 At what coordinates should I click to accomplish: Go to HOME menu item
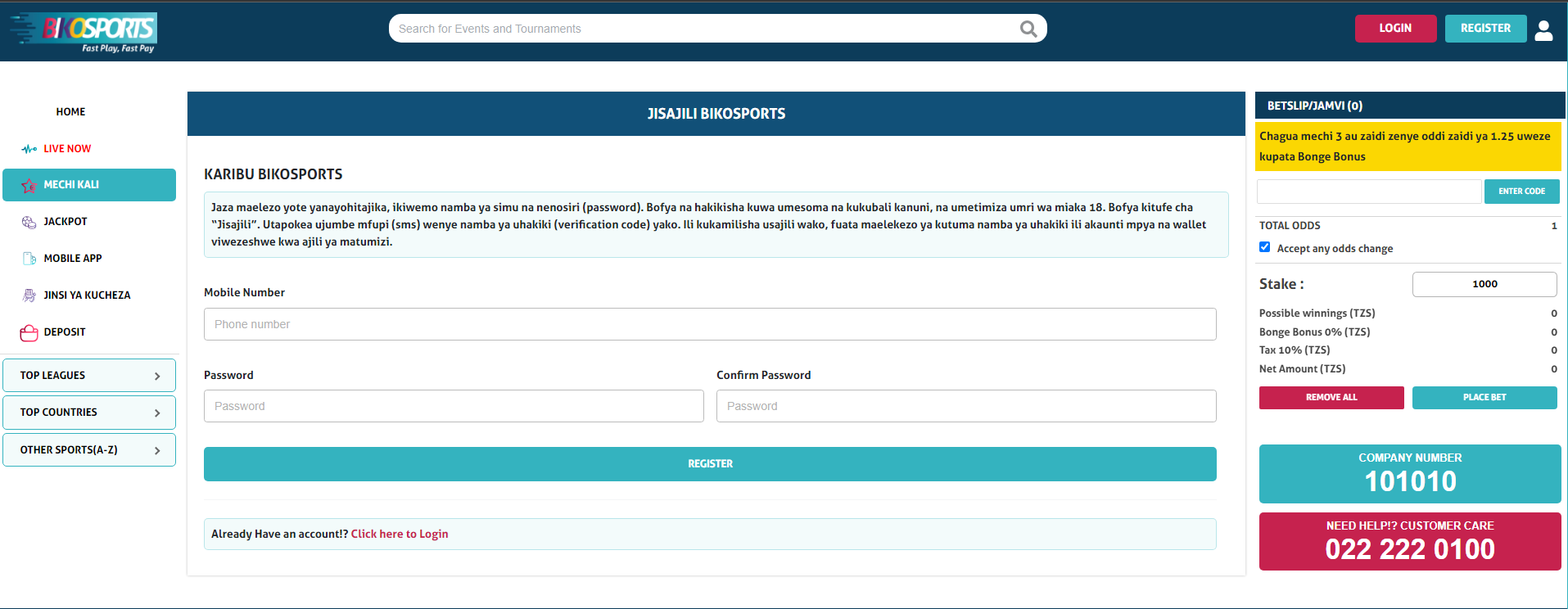pos(70,112)
